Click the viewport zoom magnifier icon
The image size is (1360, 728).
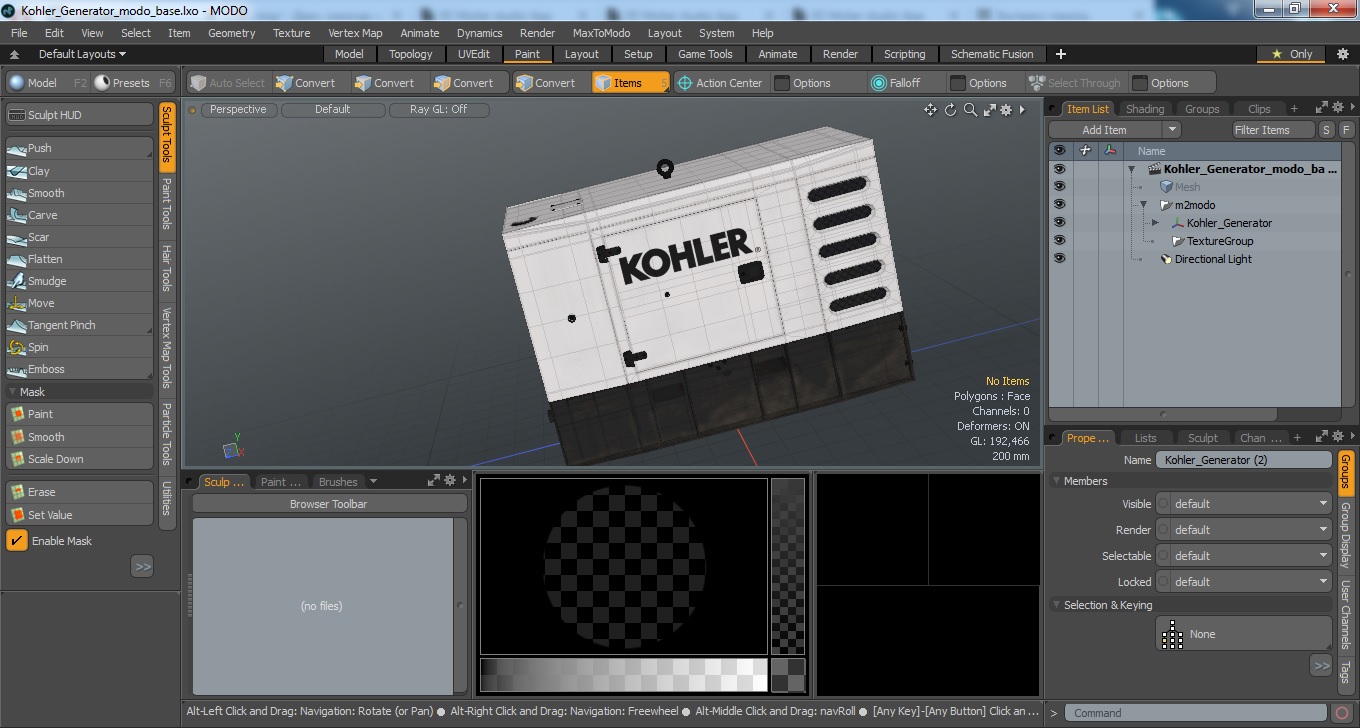pos(970,110)
